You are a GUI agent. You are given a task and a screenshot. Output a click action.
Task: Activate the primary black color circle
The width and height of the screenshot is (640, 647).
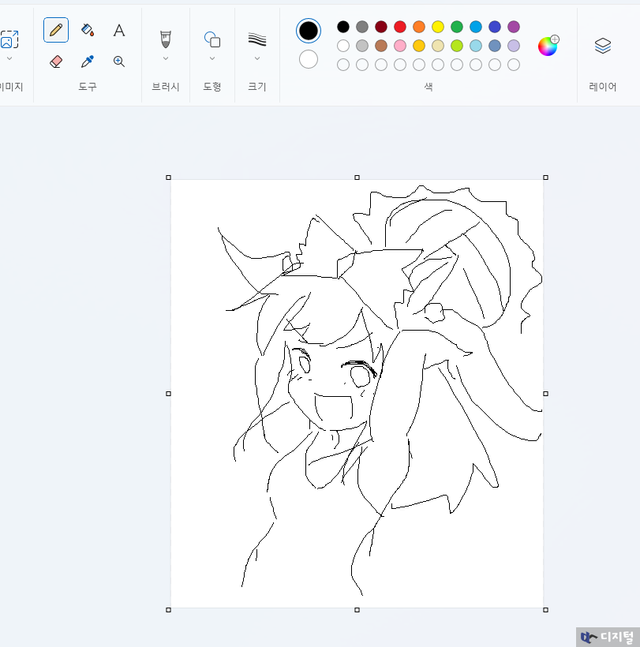click(309, 31)
